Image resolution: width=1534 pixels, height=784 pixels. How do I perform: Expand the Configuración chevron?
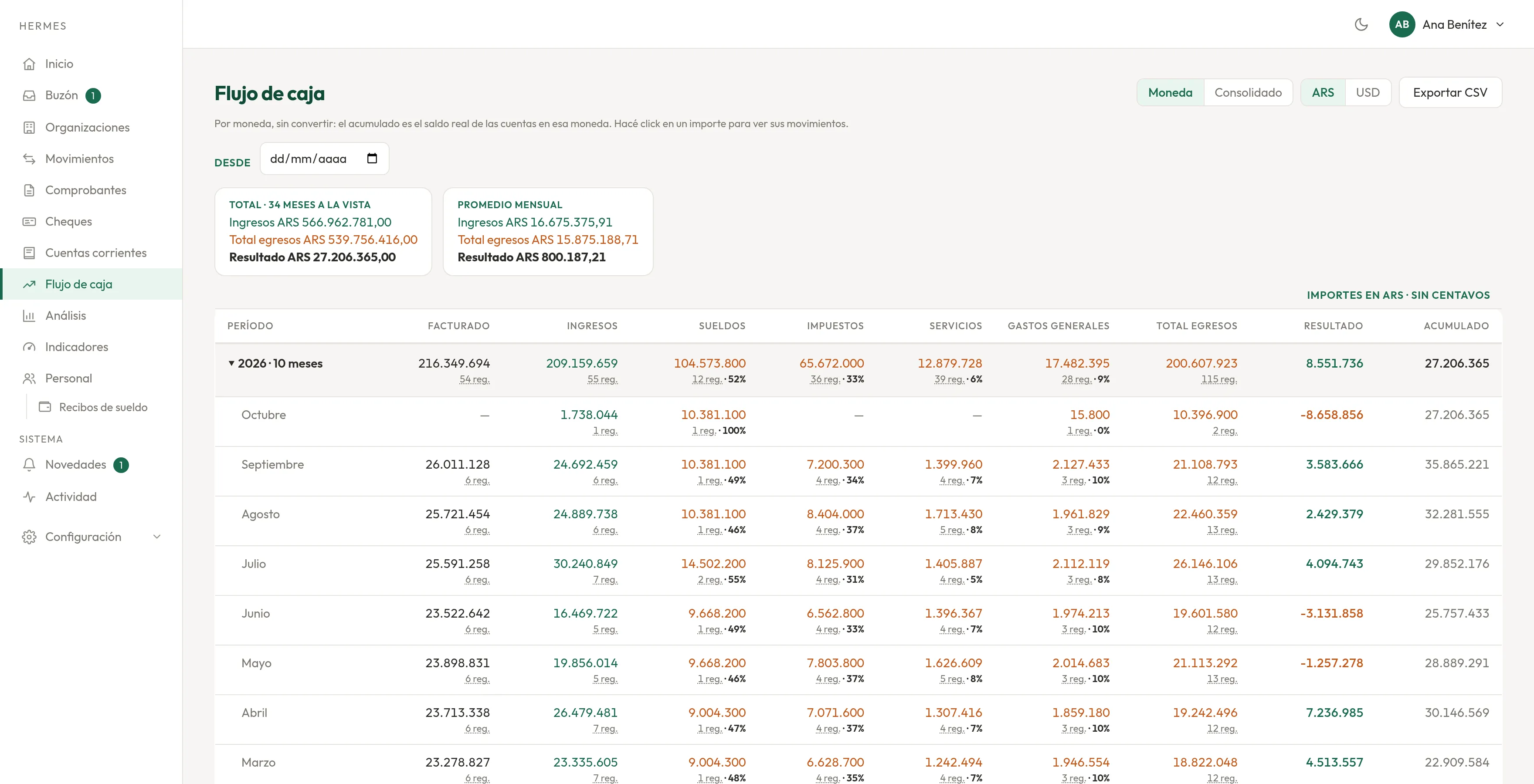pos(156,537)
